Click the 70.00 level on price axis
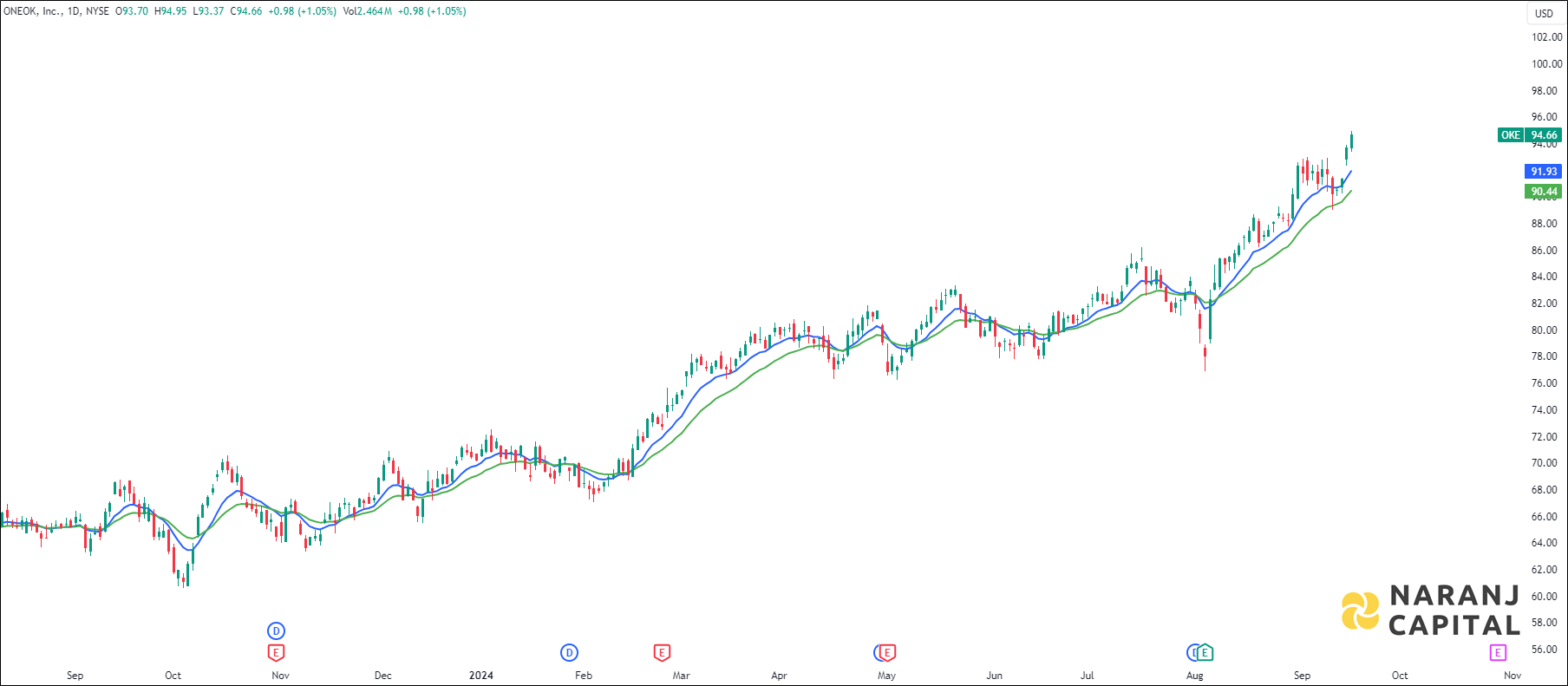 tap(1544, 463)
